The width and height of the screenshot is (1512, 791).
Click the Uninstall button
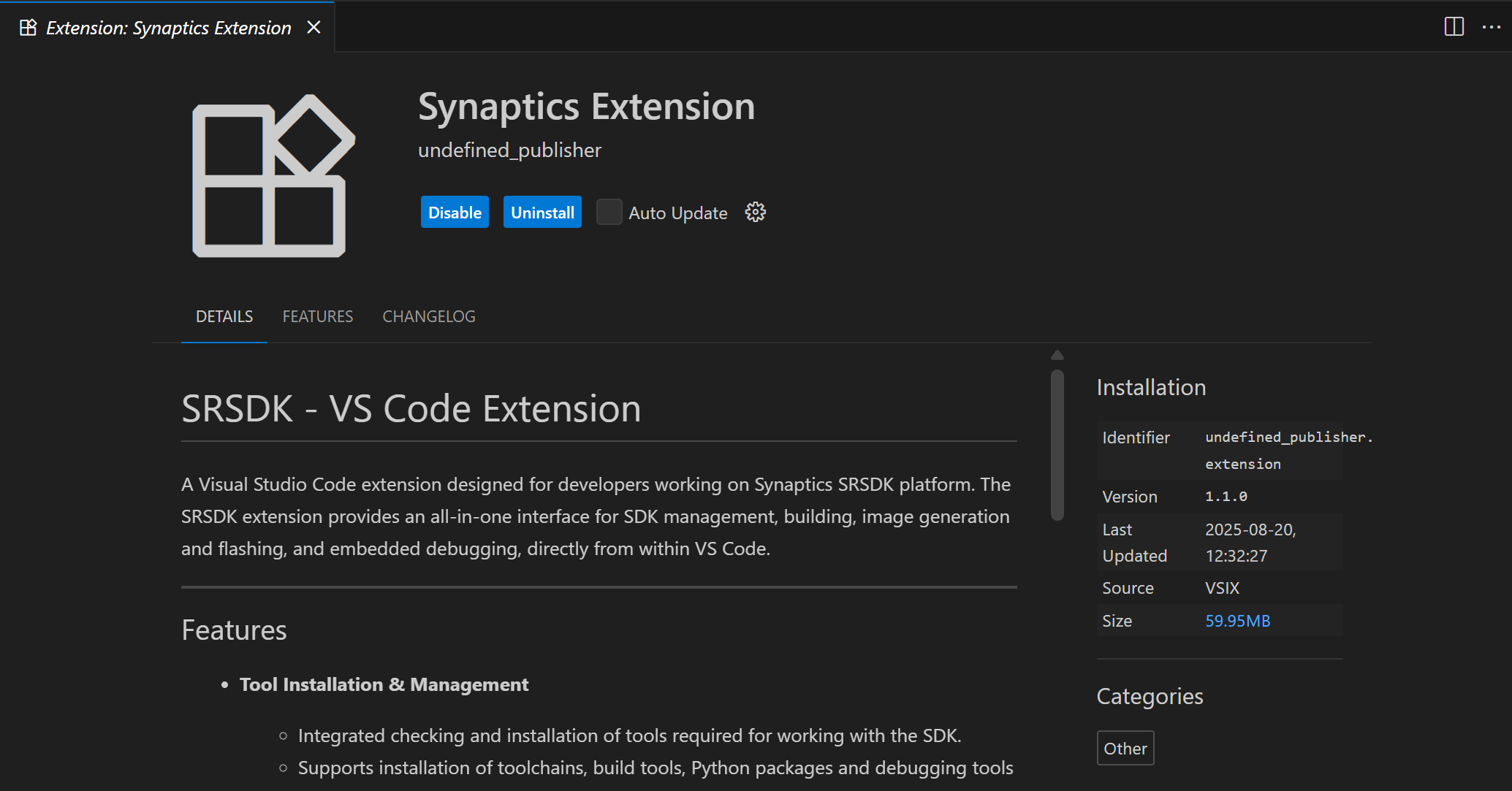pyautogui.click(x=542, y=213)
